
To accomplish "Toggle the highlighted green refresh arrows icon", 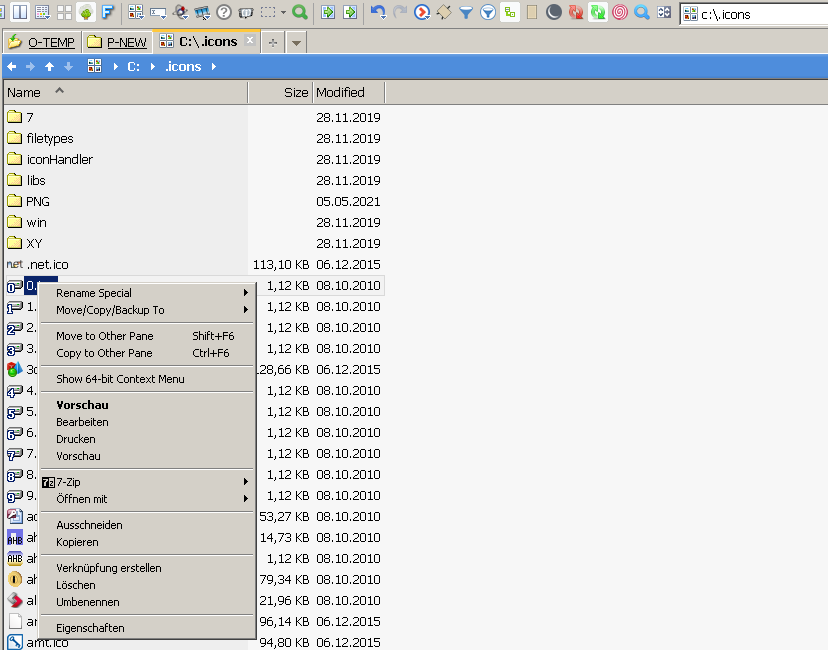I will (x=598, y=13).
